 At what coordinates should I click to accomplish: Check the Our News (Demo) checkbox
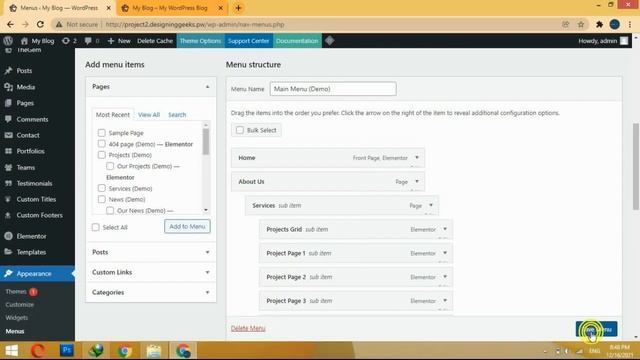[110, 210]
